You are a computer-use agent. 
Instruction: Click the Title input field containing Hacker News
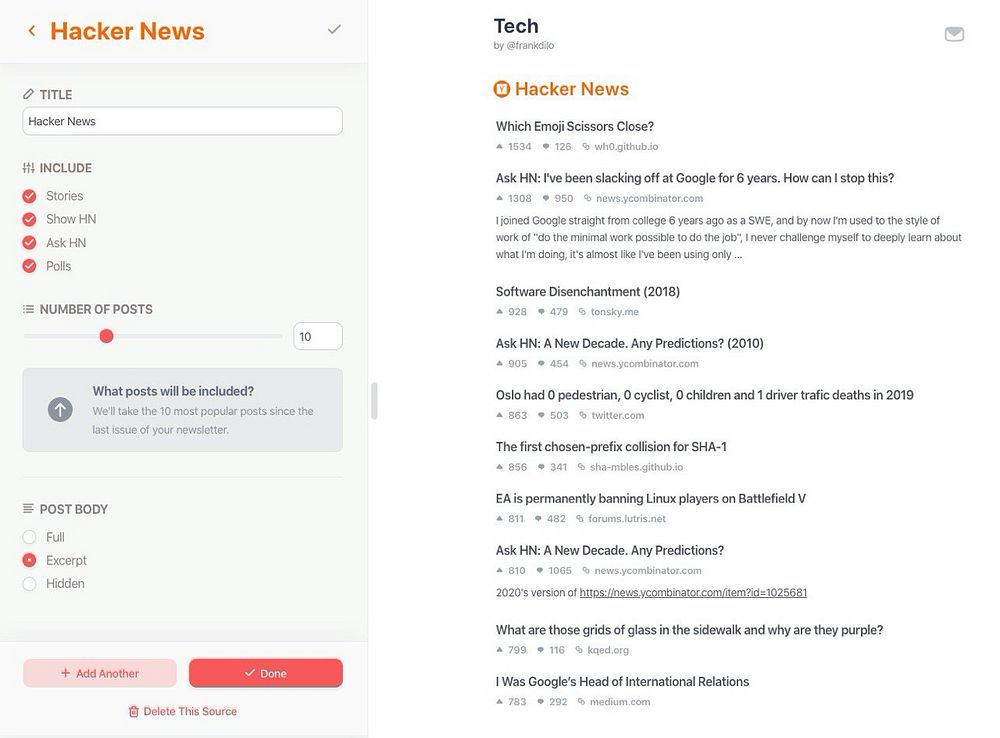[182, 121]
